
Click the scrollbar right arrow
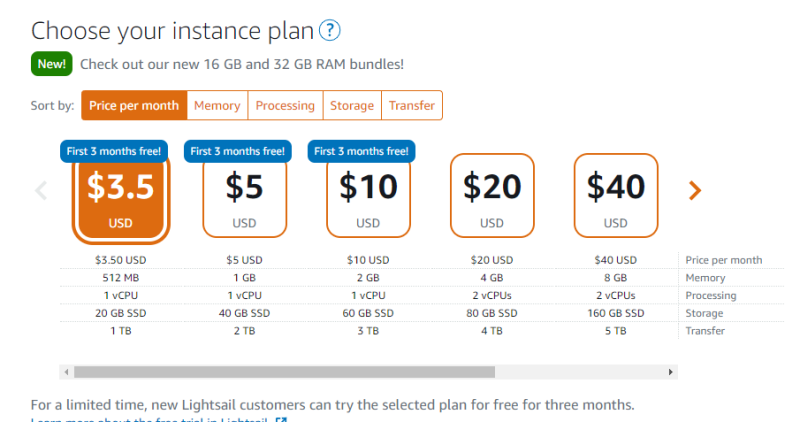coord(671,372)
